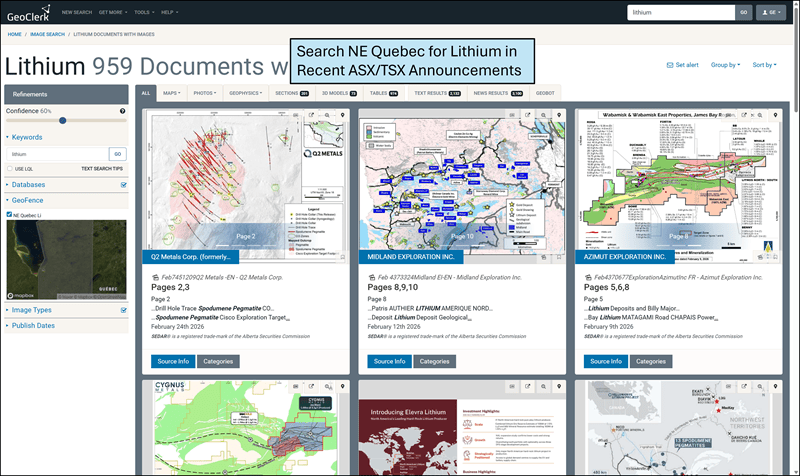Click map pin icon on Q2 Metals card
Screen dimensions: 800x476
pyautogui.click(x=342, y=115)
